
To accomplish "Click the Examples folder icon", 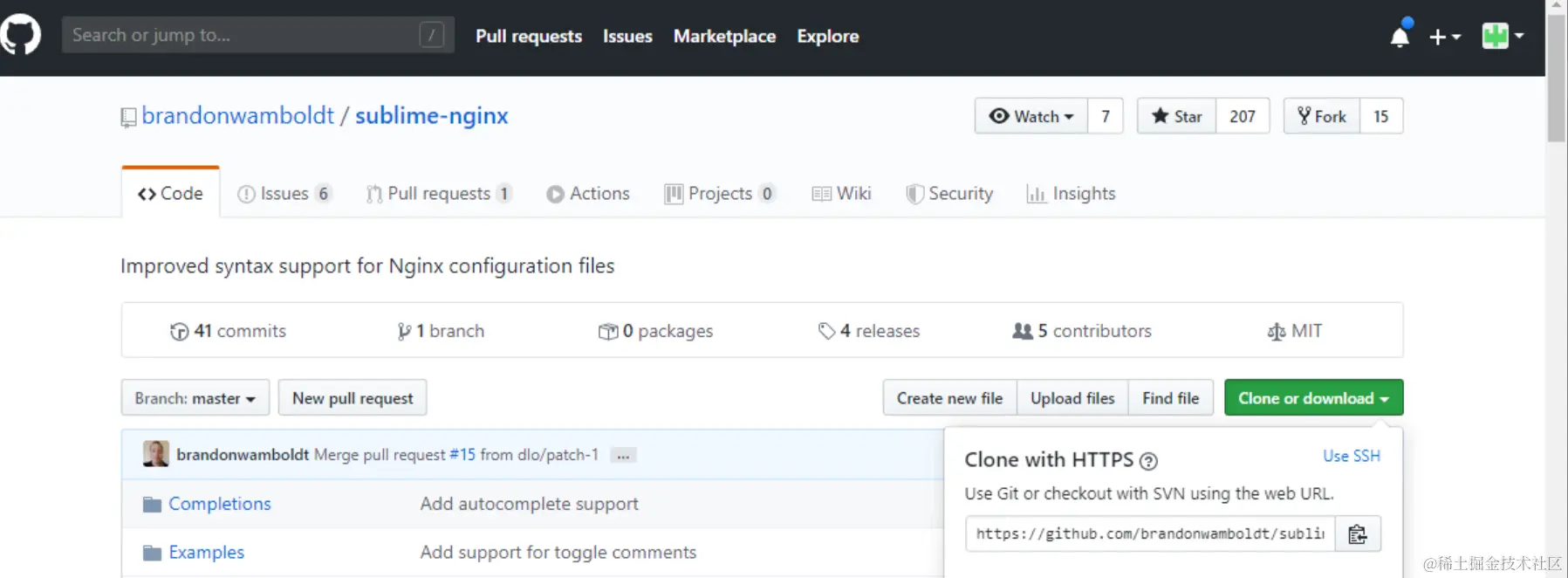I will pos(152,553).
